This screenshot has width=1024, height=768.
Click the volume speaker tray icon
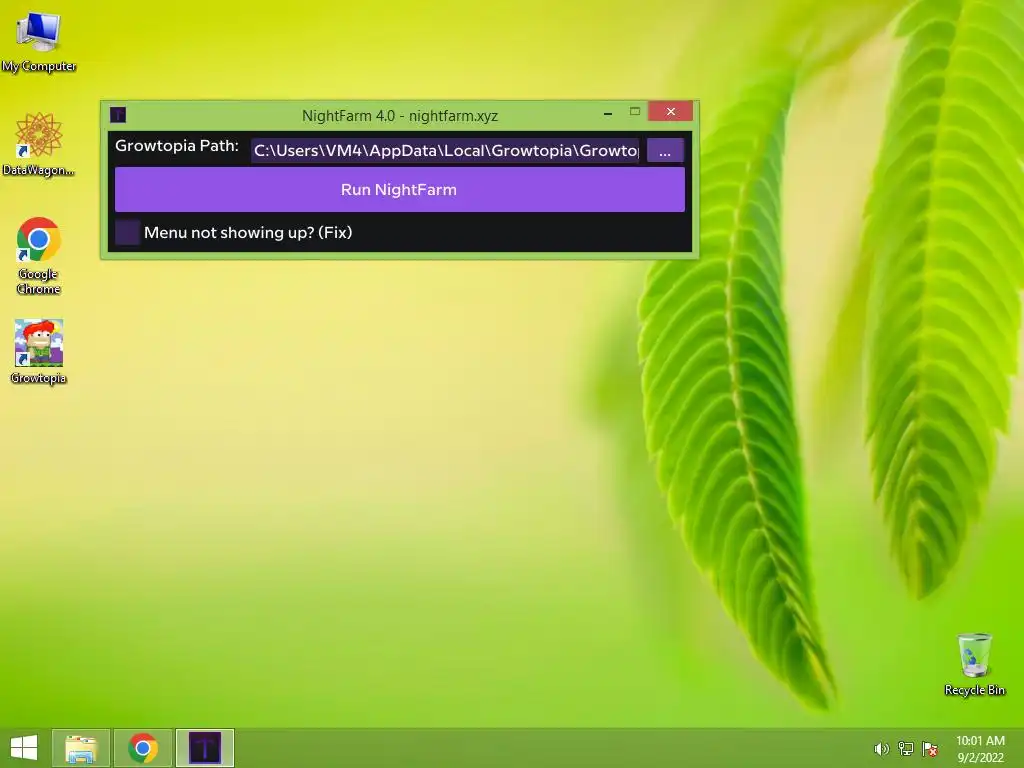[x=881, y=749]
